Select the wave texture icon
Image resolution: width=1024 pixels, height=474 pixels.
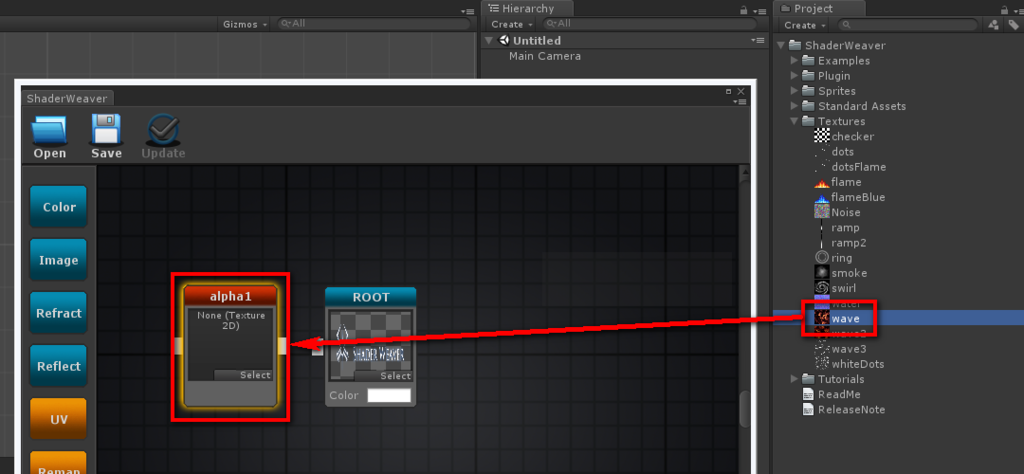pos(822,319)
